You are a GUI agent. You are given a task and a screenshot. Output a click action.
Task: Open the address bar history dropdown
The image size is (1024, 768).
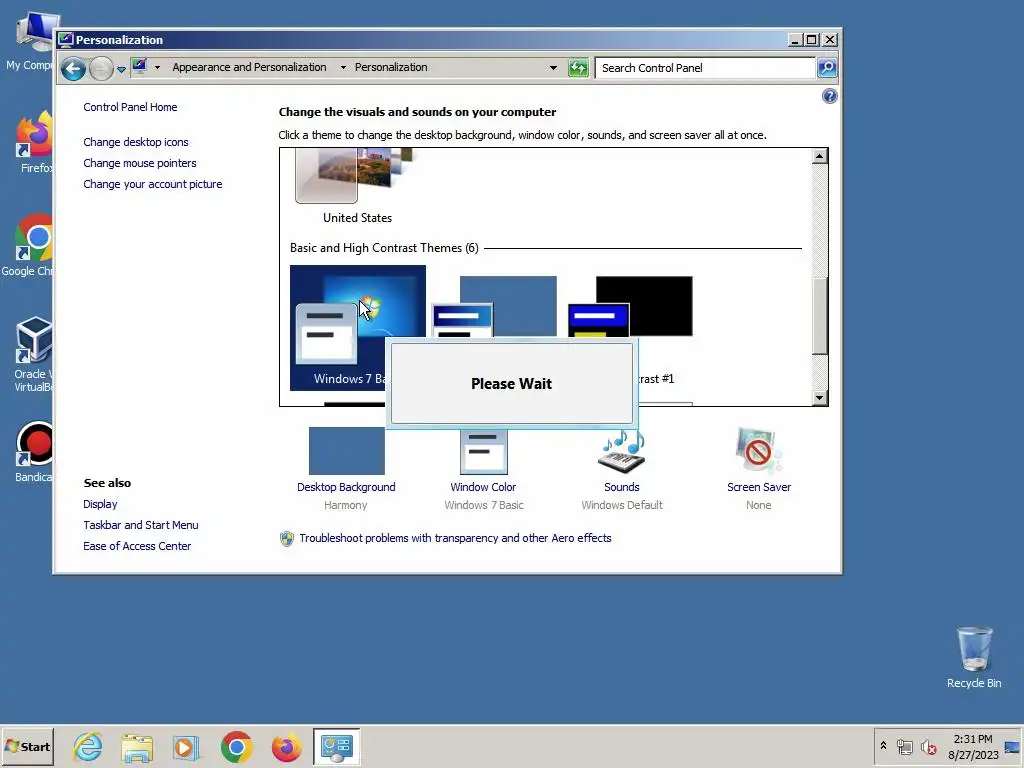[553, 67]
